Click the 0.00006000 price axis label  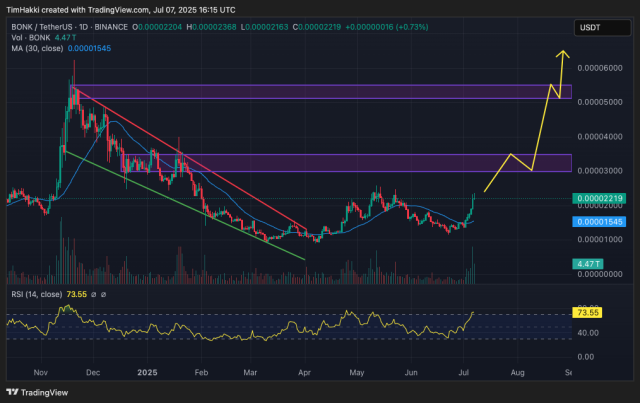[600, 68]
